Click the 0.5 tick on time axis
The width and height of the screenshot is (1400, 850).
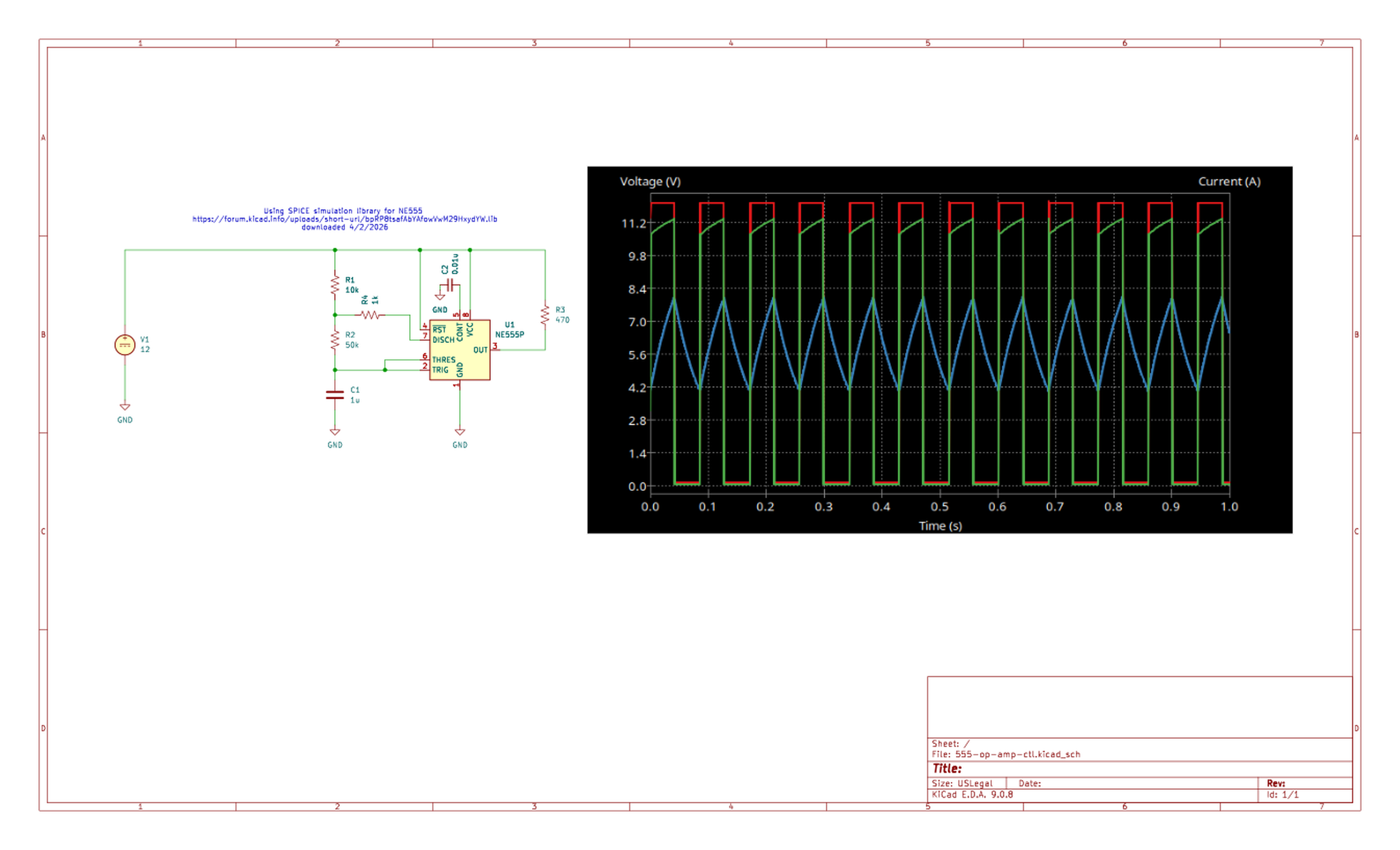pyautogui.click(x=939, y=507)
